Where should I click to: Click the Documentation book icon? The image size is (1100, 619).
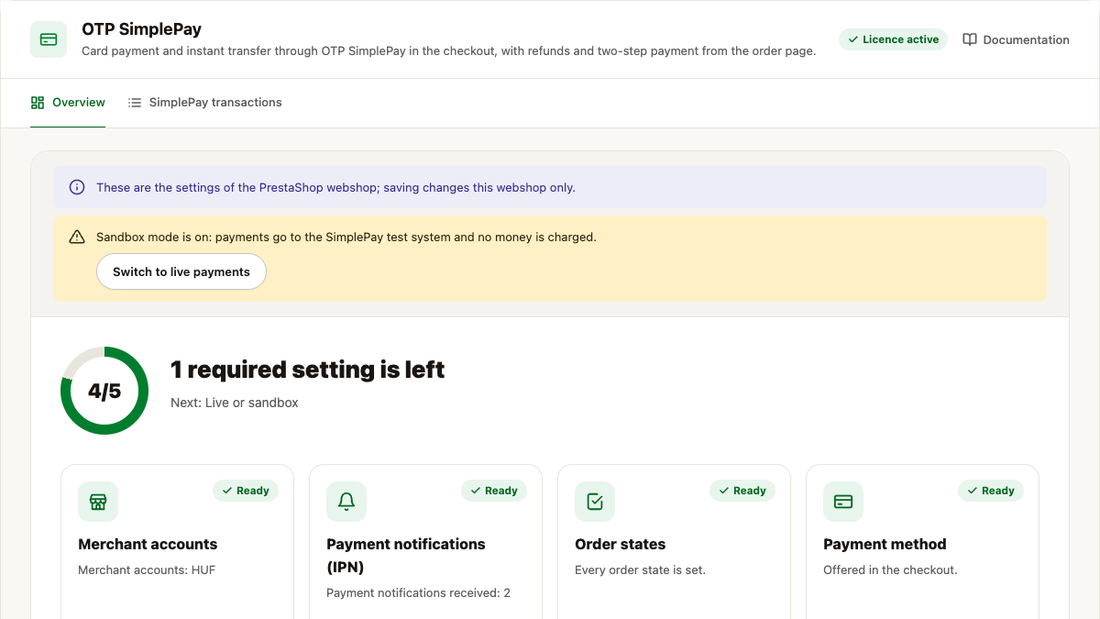tap(970, 39)
